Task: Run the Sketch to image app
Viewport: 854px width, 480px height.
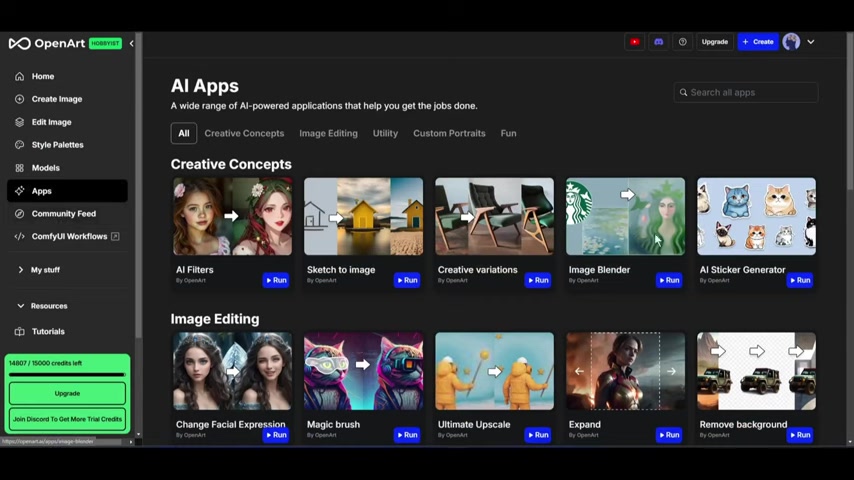Action: tap(406, 281)
